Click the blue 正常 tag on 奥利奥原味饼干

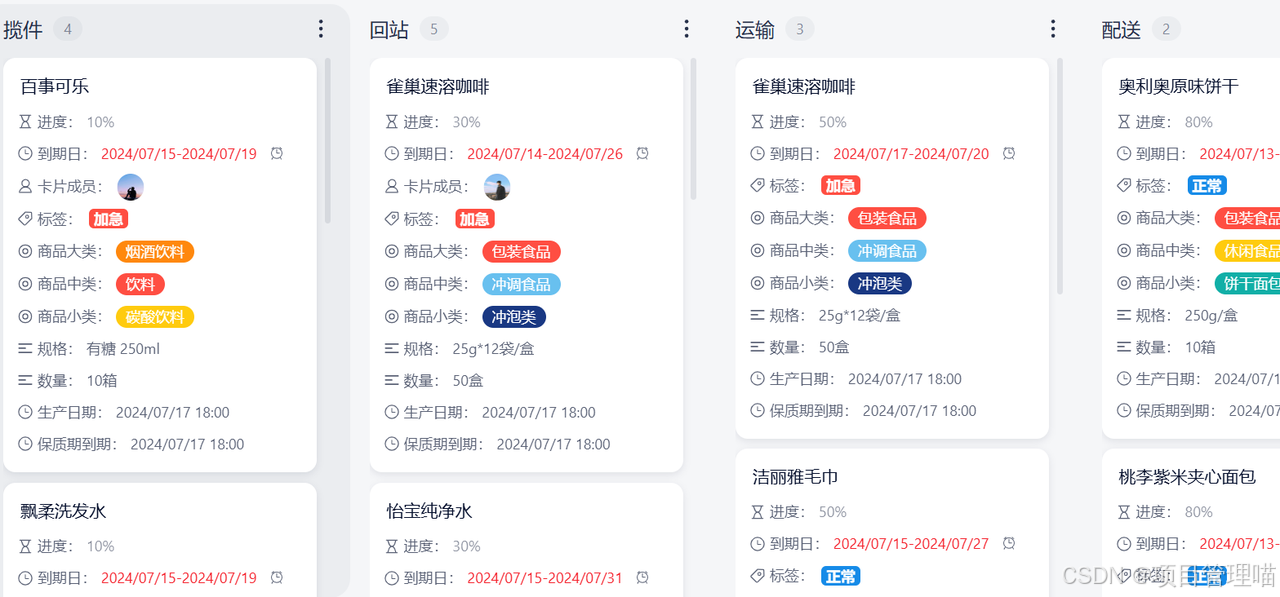click(x=1207, y=185)
